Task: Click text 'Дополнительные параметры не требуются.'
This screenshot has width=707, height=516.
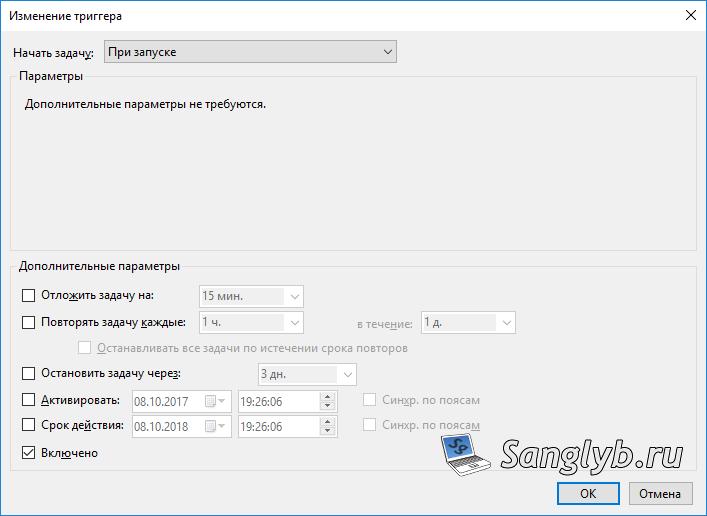Action: click(145, 104)
